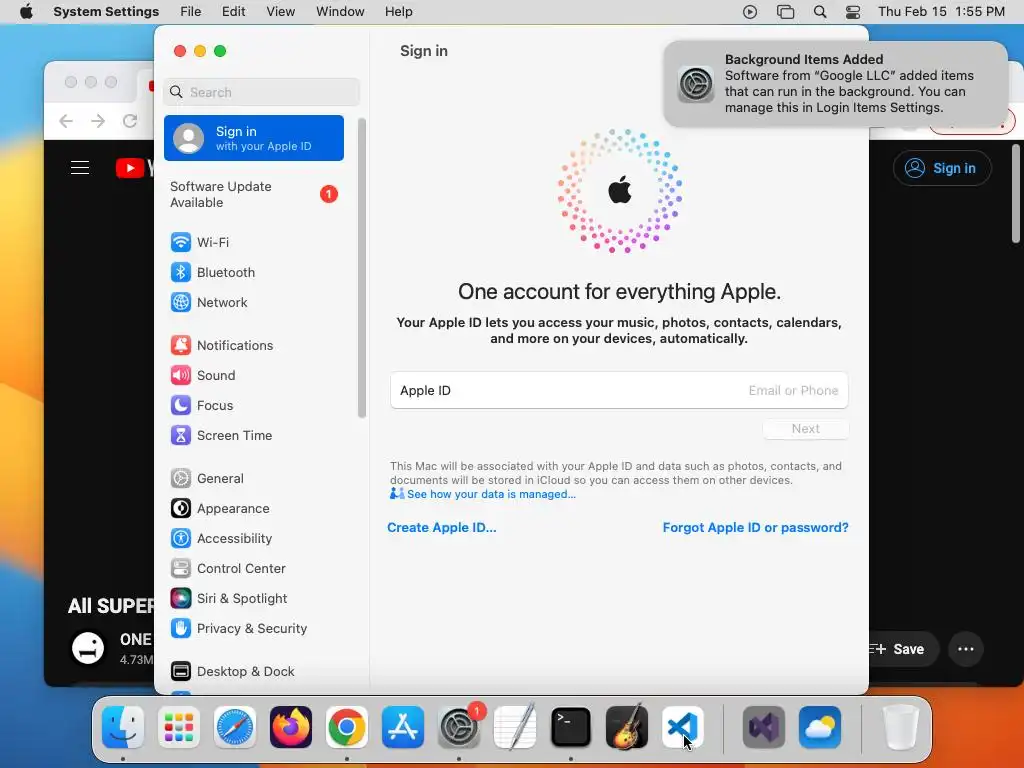The height and width of the screenshot is (768, 1024).
Task: Click the Background Items Added notification
Action: point(835,84)
